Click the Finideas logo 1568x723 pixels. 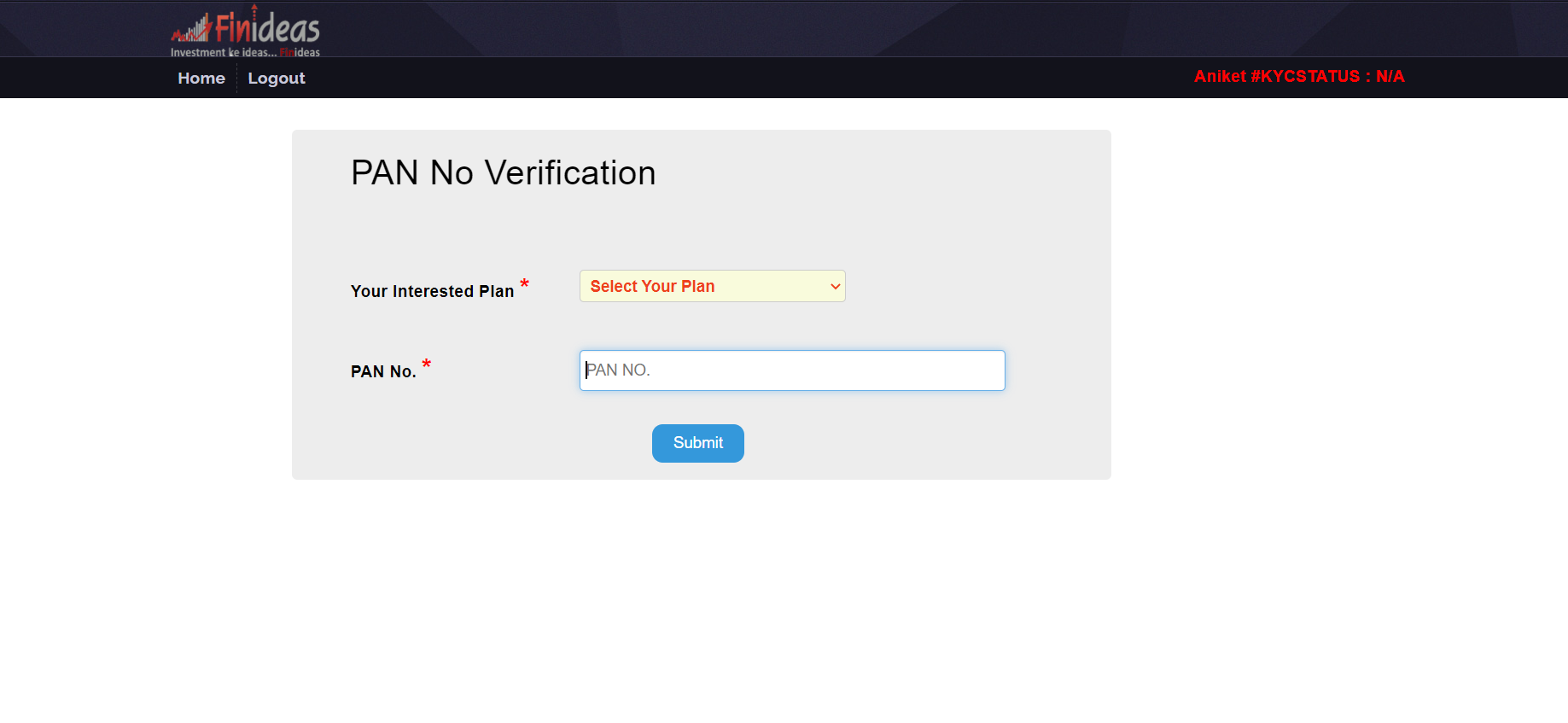click(246, 32)
